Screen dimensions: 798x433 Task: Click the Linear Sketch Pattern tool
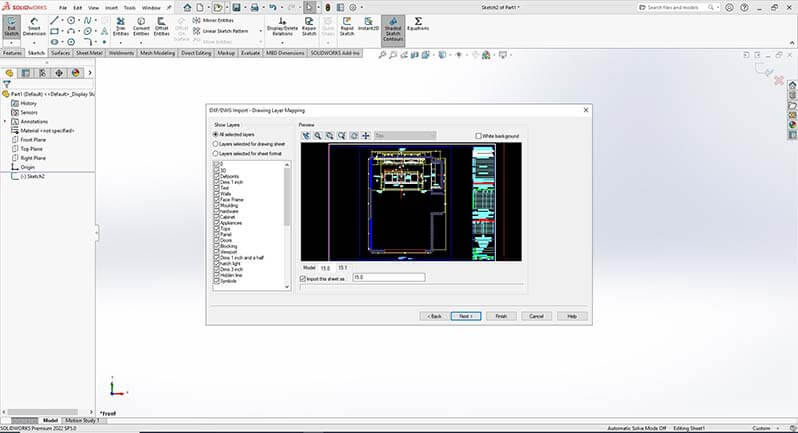point(220,31)
